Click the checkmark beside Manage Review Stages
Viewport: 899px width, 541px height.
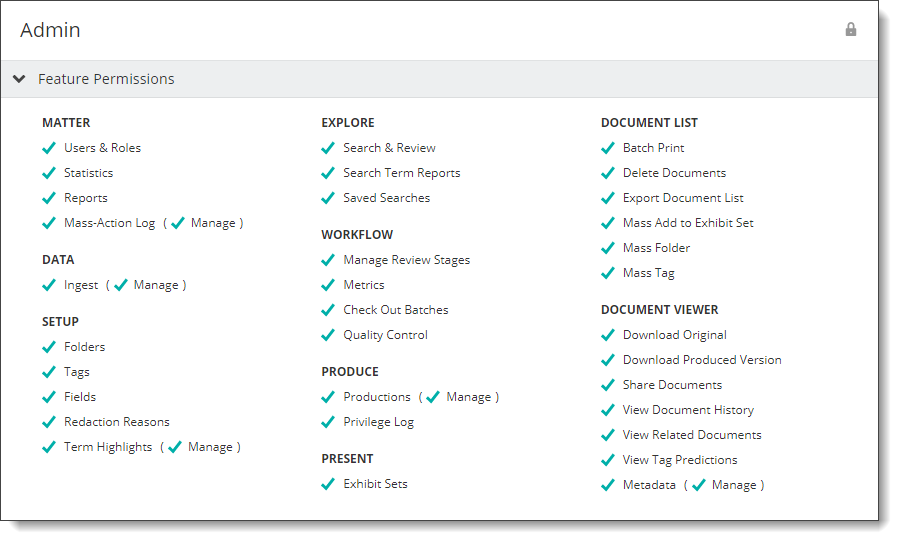328,260
